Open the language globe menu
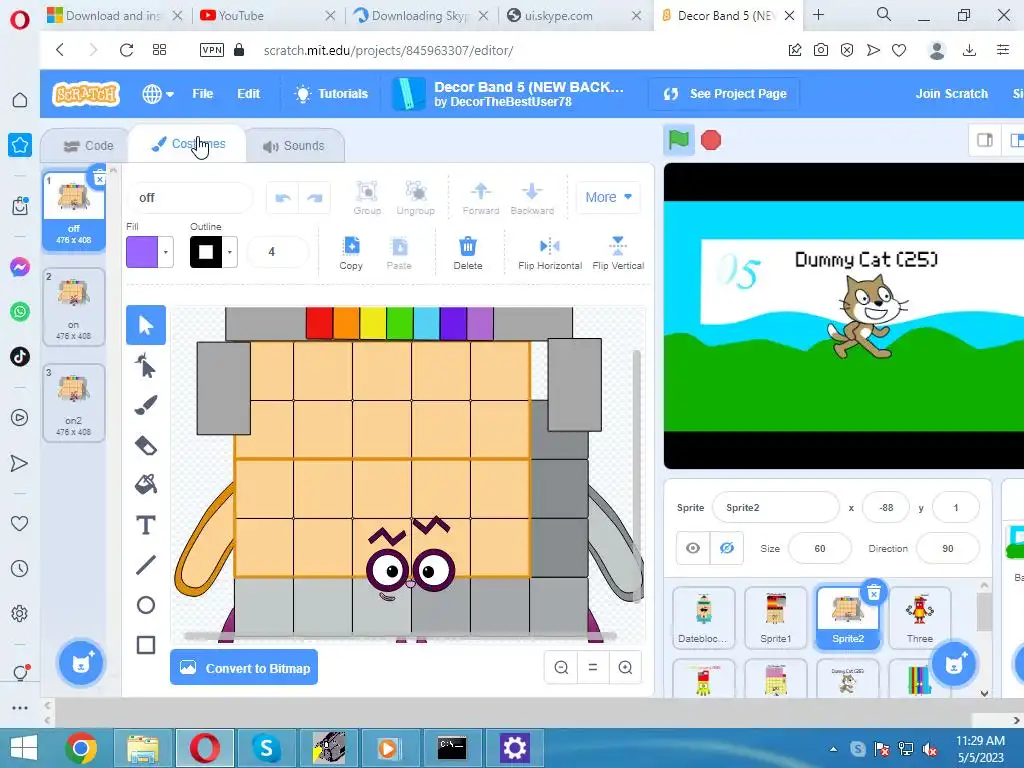Image resolution: width=1024 pixels, height=768 pixels. [x=157, y=94]
